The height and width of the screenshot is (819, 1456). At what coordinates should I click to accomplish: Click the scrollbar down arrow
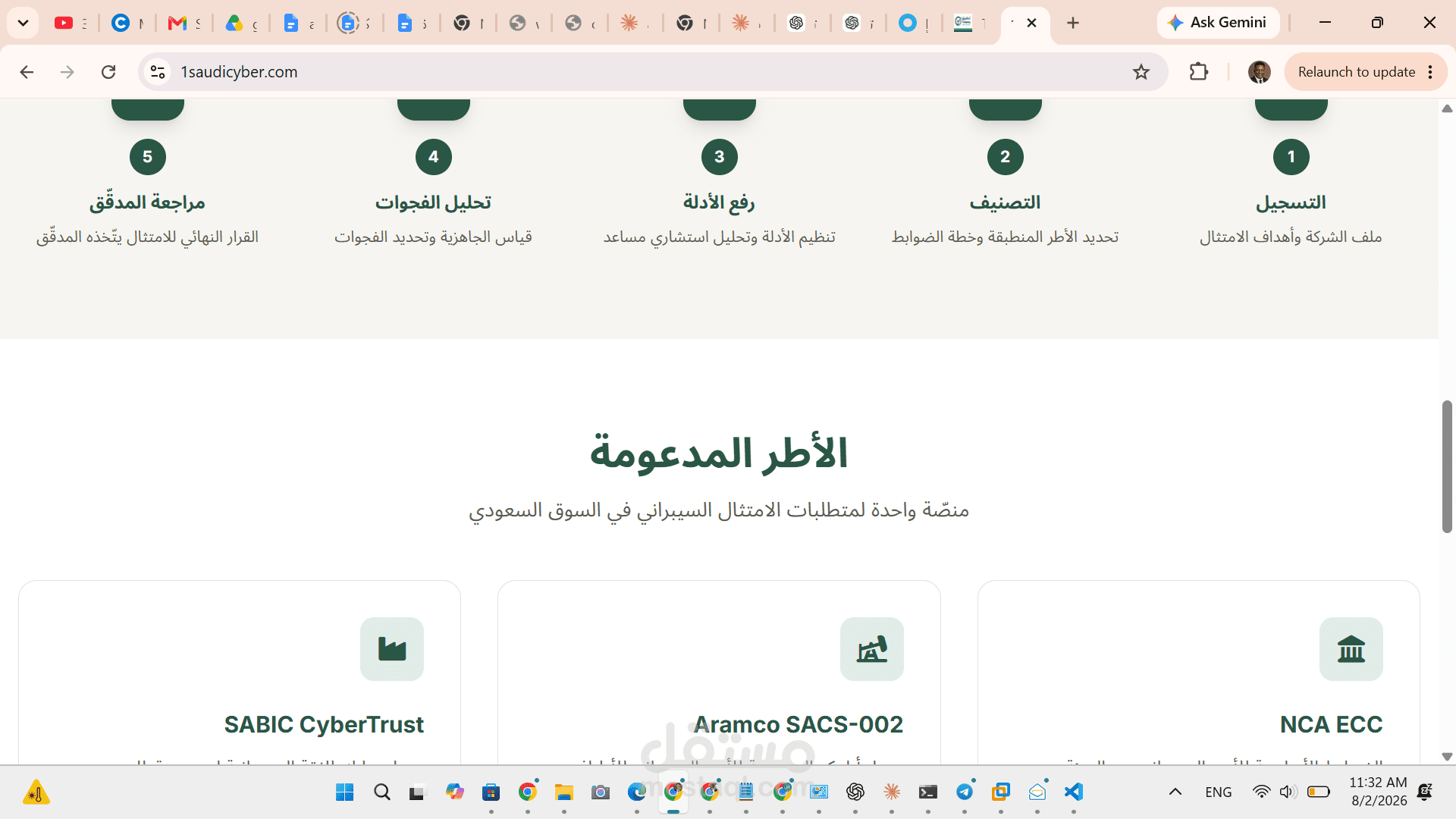1447,757
